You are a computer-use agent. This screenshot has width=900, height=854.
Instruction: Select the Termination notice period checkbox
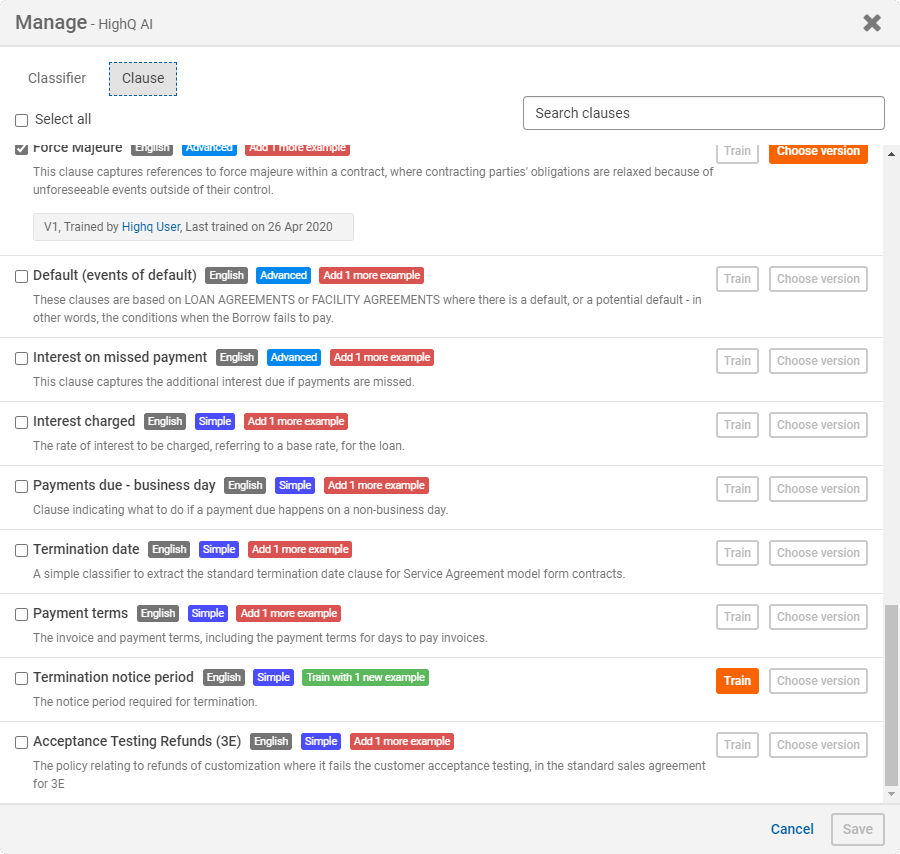click(21, 678)
